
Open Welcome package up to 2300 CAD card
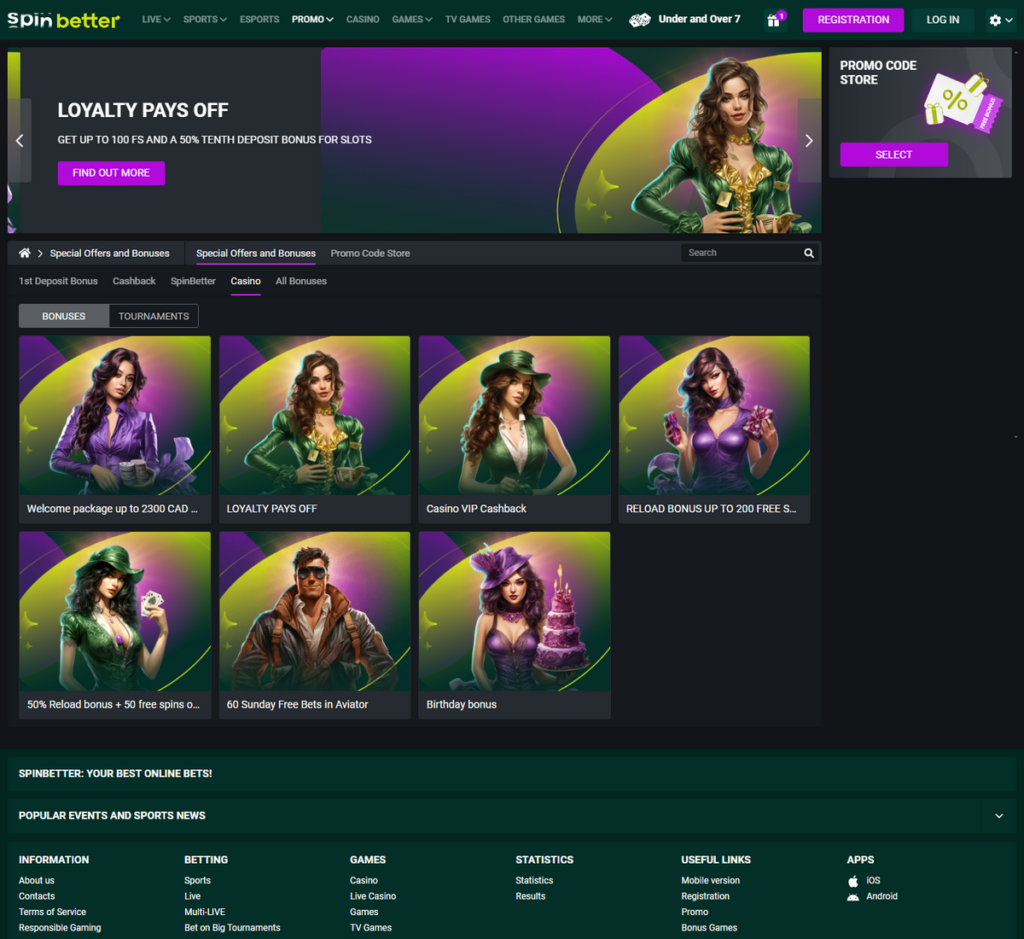pos(115,430)
